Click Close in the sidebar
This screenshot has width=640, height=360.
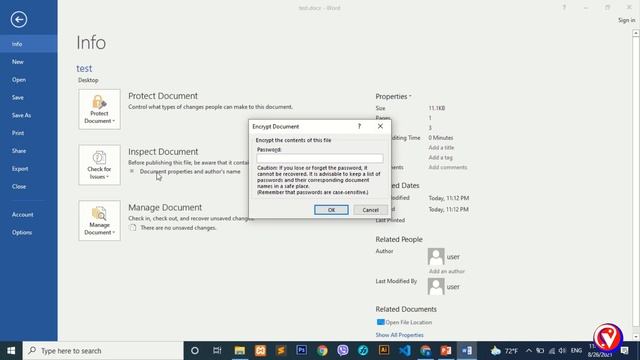29,186
